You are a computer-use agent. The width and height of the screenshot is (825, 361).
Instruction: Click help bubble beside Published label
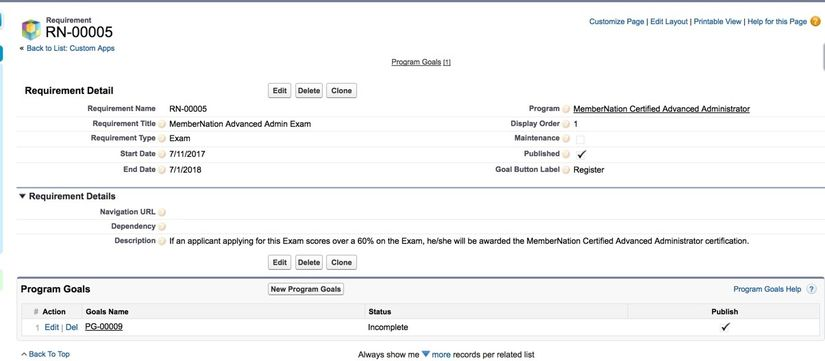566,154
